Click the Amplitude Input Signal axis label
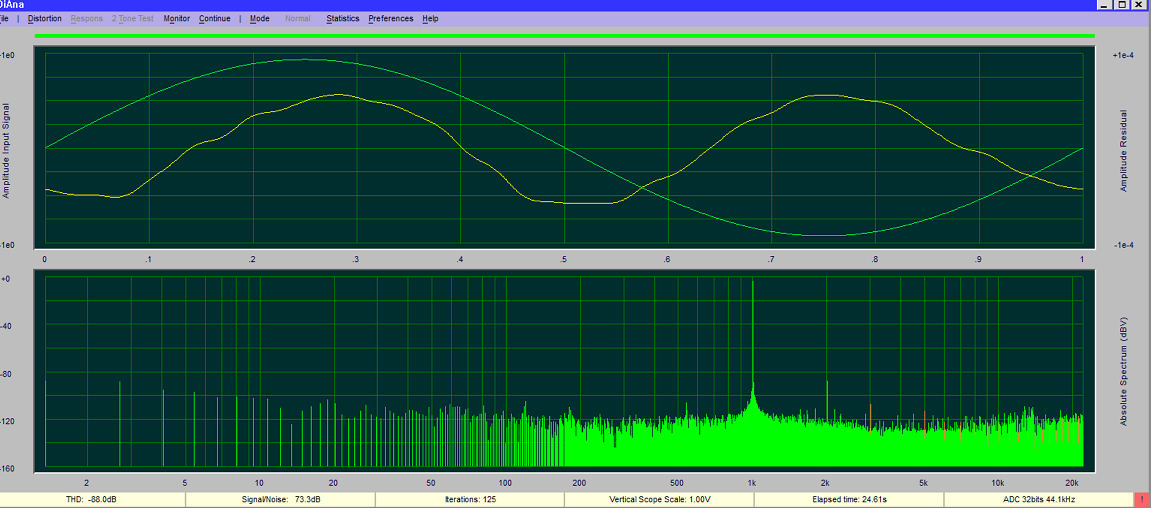This screenshot has width=1151, height=508. point(6,150)
